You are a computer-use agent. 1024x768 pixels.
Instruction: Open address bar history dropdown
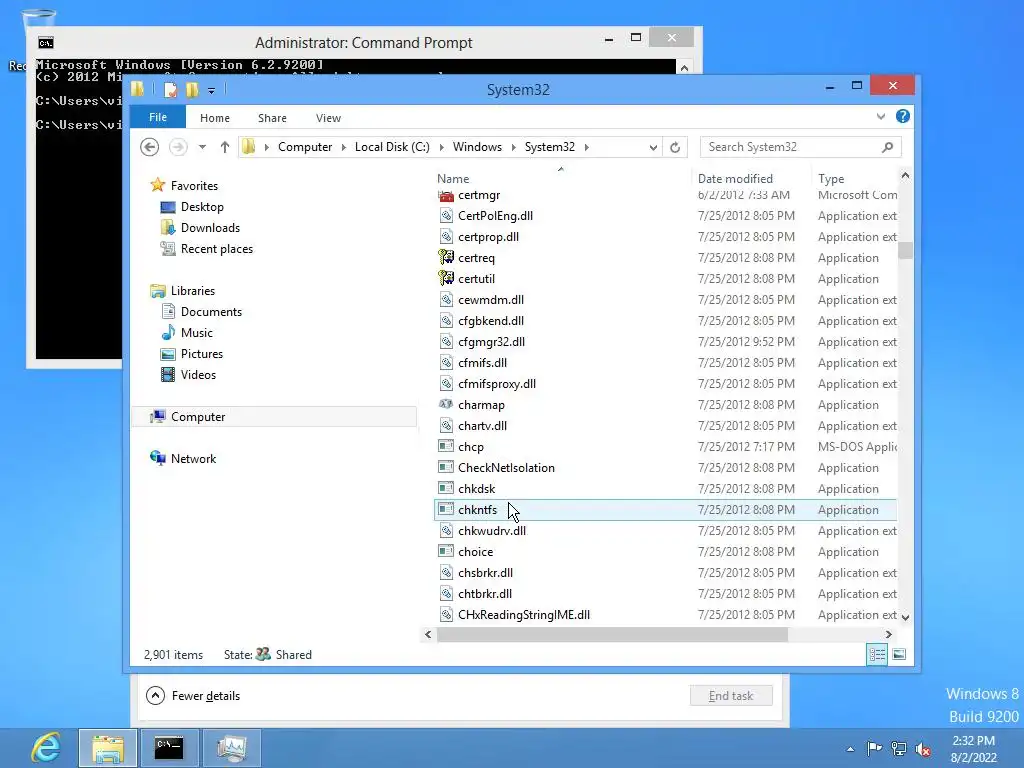[653, 148]
